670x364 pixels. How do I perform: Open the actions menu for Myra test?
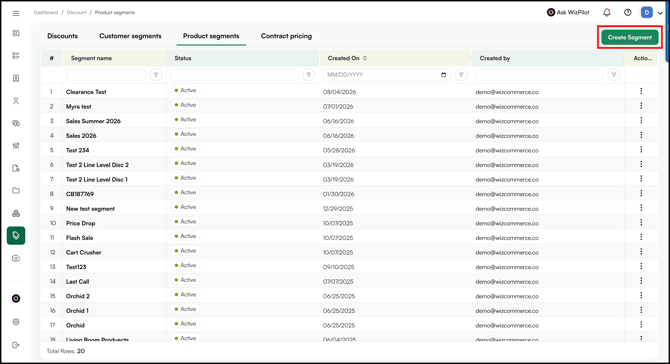pos(641,106)
